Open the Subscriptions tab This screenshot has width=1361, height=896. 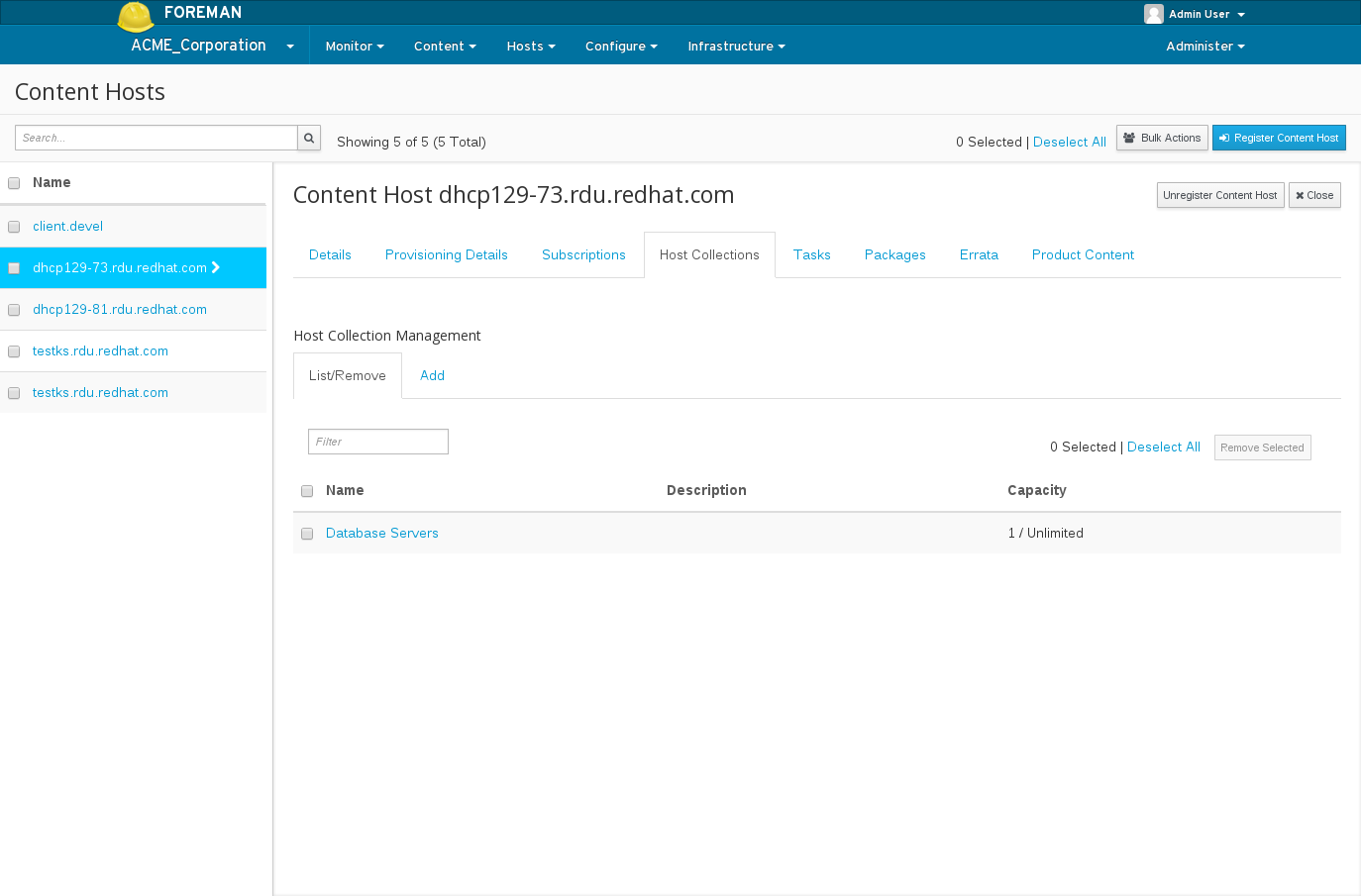pyautogui.click(x=583, y=254)
